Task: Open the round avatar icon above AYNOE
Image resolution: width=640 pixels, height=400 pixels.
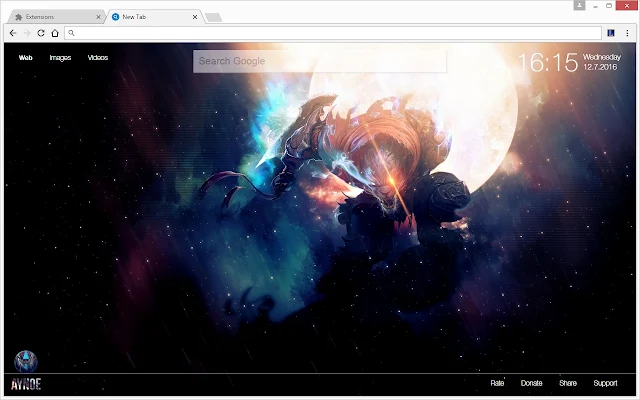Action: point(26,362)
